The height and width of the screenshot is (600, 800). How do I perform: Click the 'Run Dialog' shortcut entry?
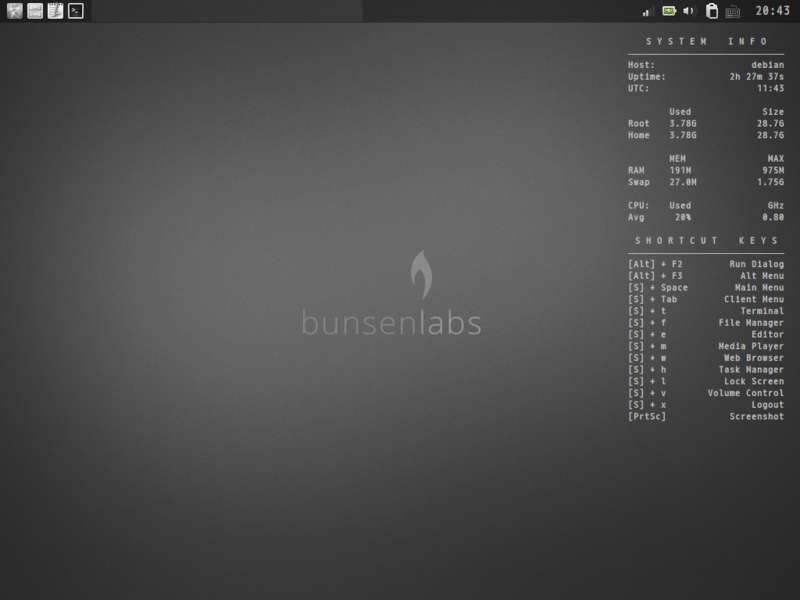(x=757, y=264)
